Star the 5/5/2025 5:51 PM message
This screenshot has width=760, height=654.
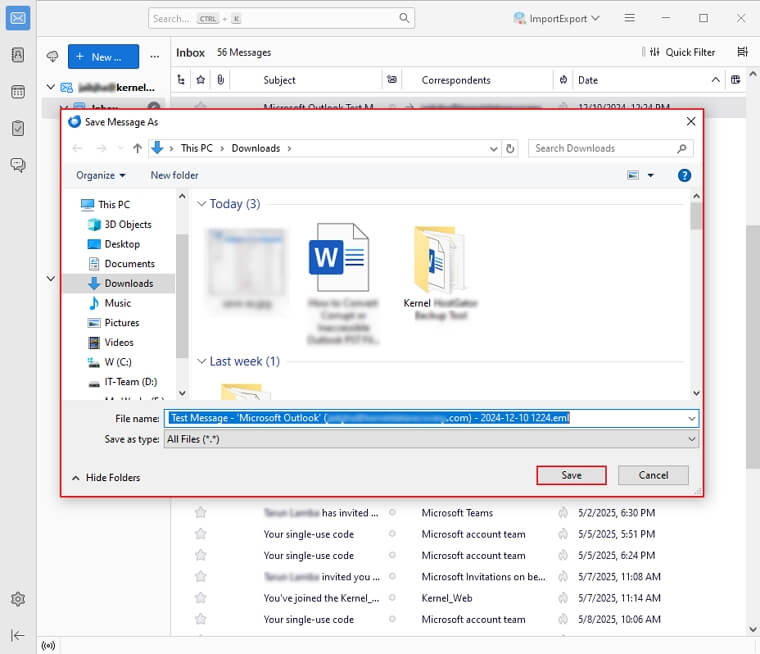click(201, 534)
